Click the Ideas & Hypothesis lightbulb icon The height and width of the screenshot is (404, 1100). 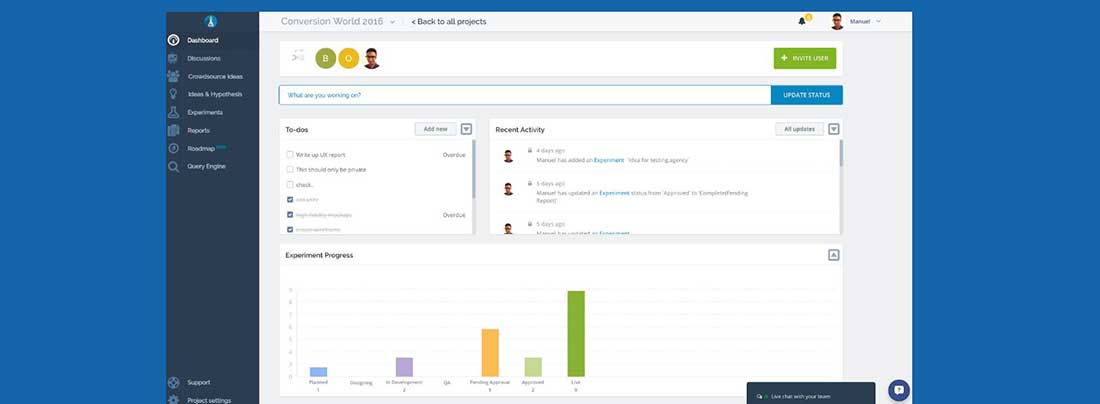[x=174, y=94]
